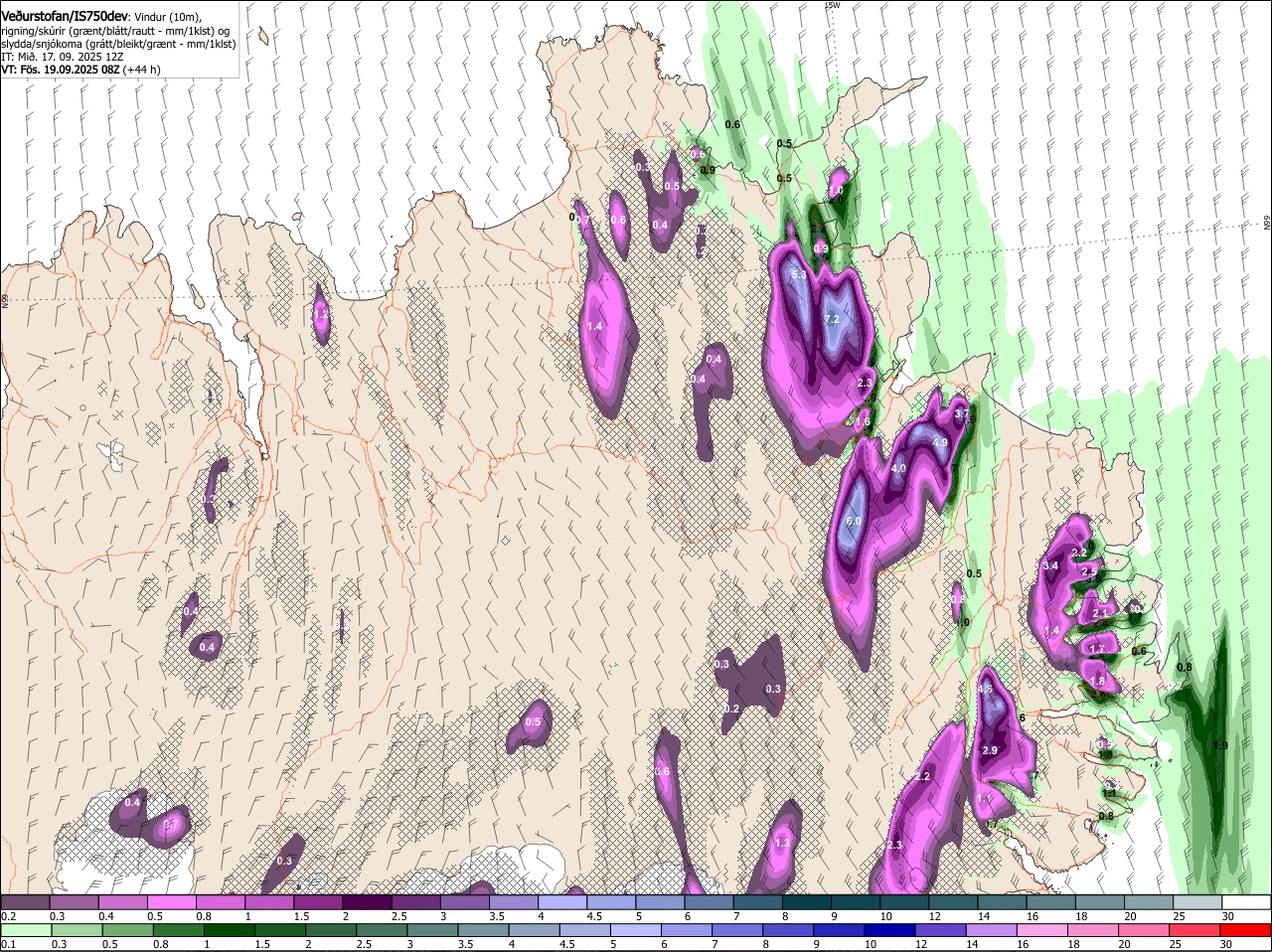Image resolution: width=1272 pixels, height=952 pixels.
Task: Click the 6.0 snowfall value label
Action: pos(854,521)
